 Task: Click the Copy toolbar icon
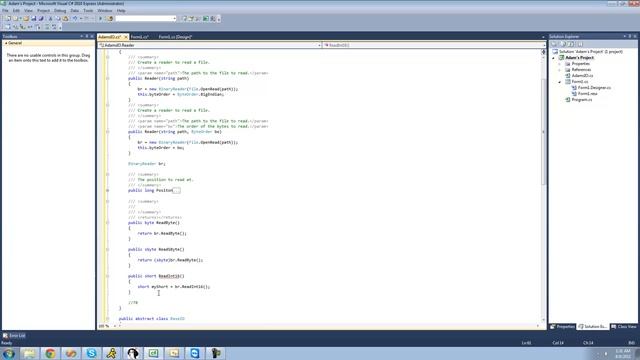pos(58,18)
